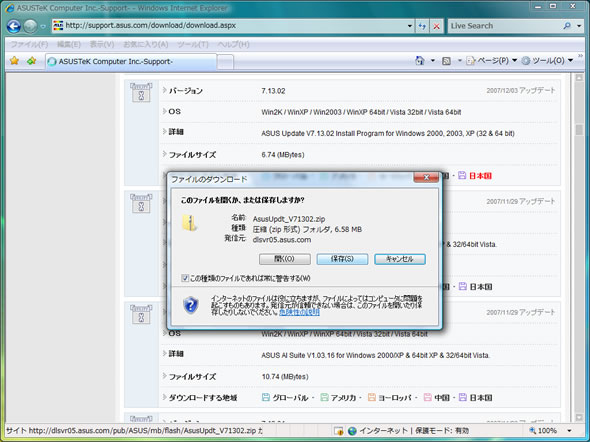Click the Refresh icon beside the address bar
This screenshot has height=442, width=590.
422,26
